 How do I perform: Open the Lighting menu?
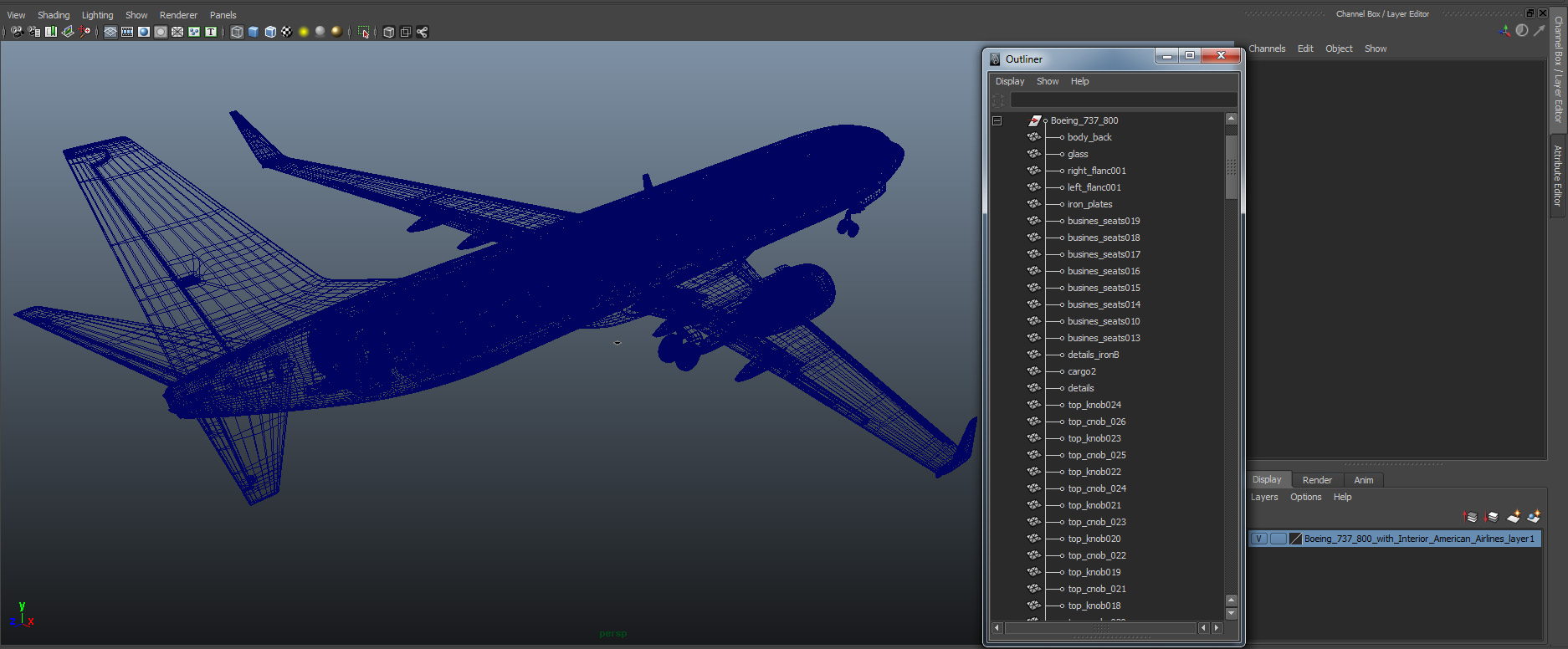pos(97,15)
